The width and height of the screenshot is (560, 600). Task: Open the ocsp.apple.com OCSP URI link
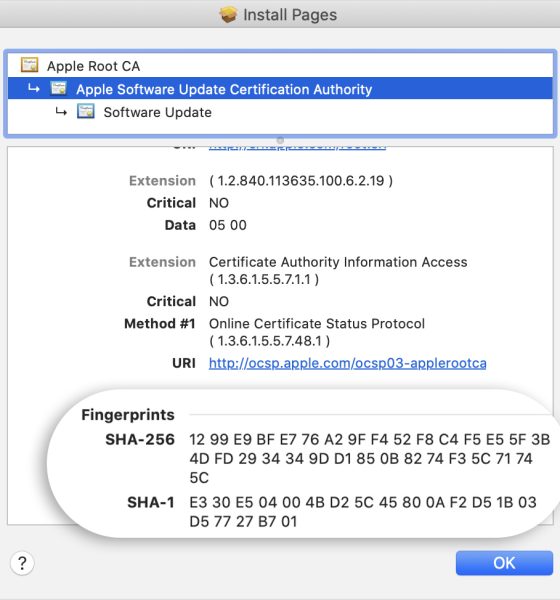click(348, 363)
